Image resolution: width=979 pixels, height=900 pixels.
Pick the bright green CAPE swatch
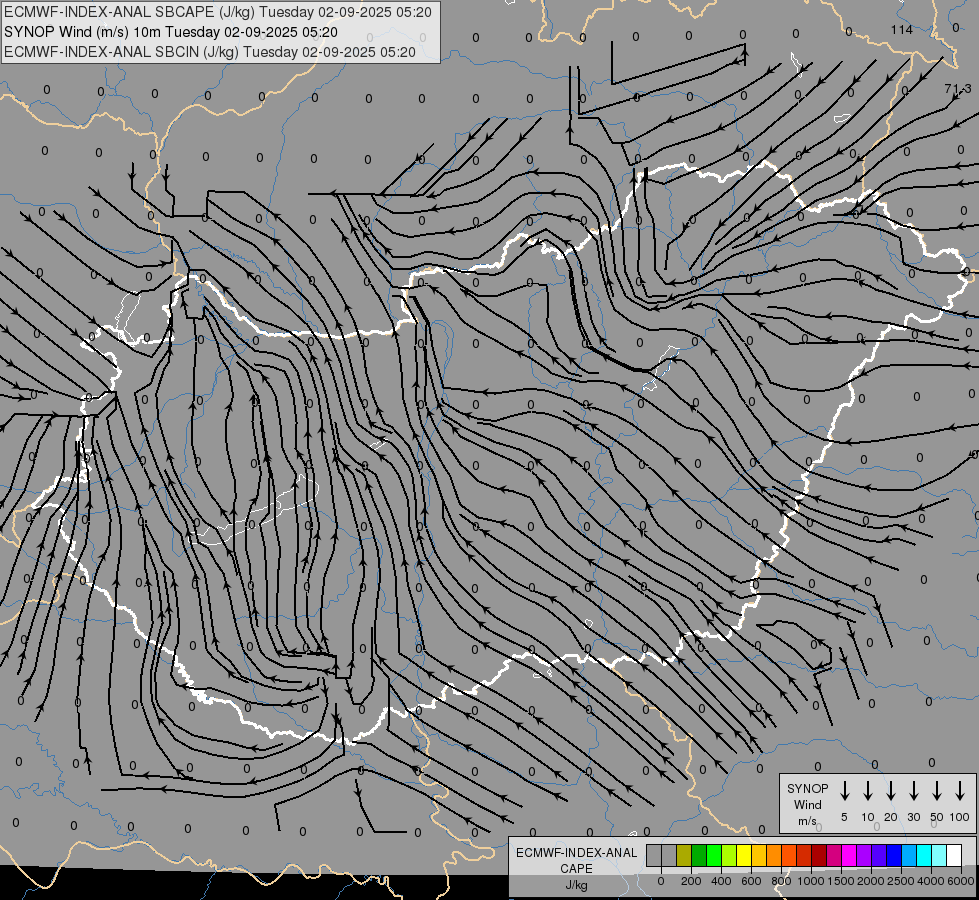pyautogui.click(x=714, y=855)
